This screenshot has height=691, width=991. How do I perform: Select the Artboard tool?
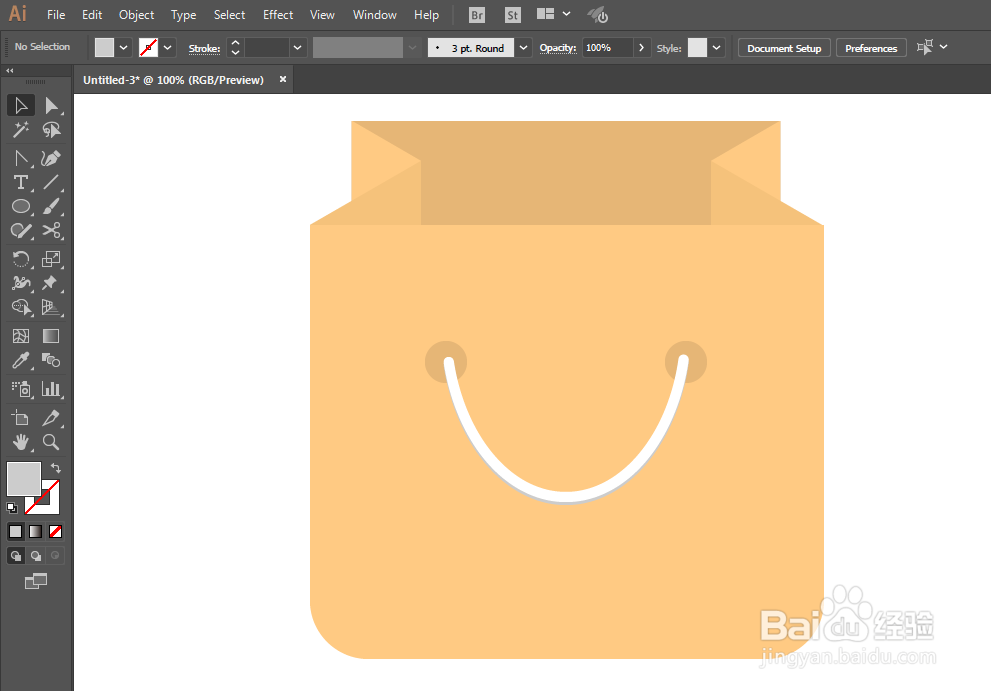[x=21, y=417]
